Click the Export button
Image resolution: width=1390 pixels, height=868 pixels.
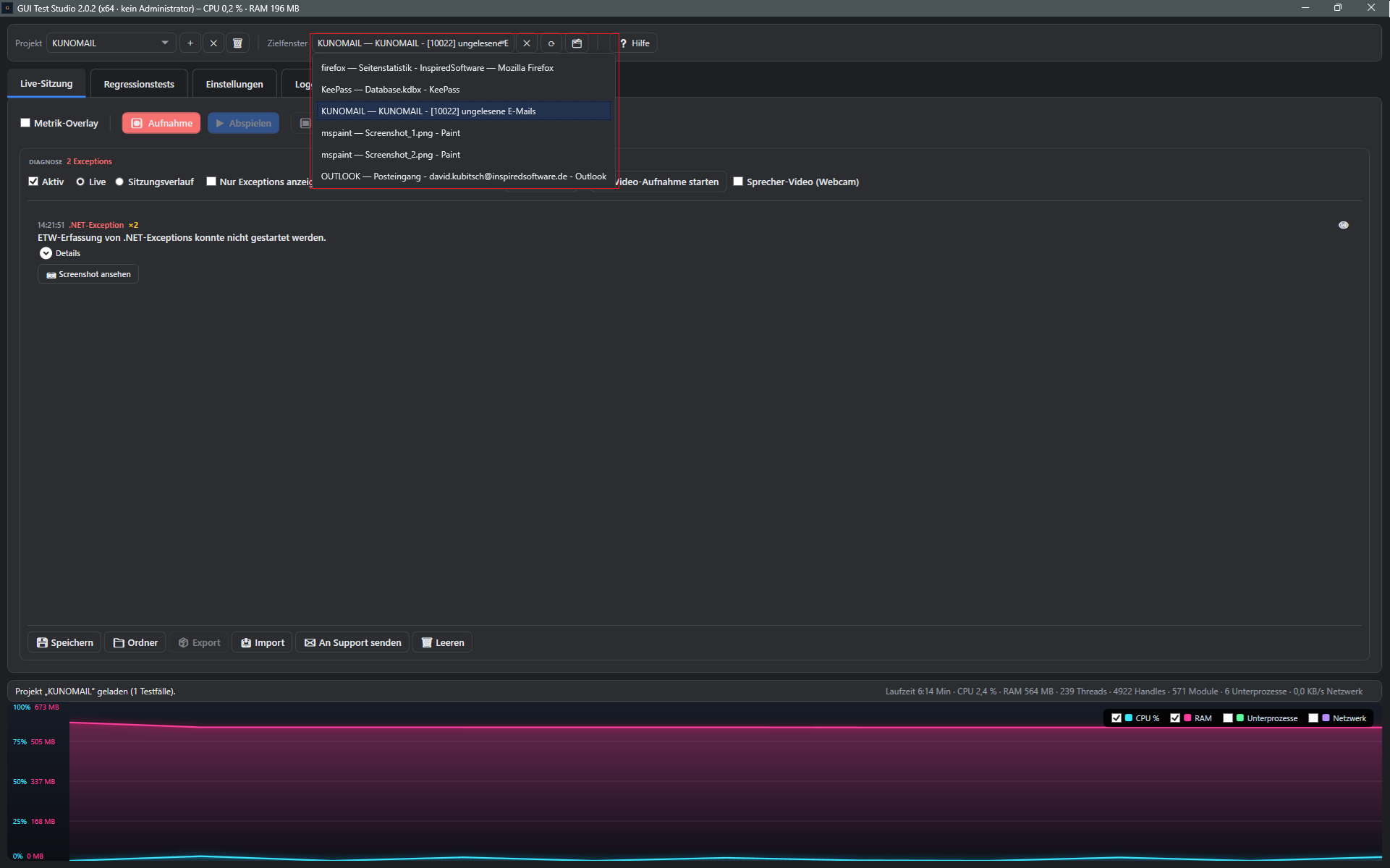pos(199,642)
